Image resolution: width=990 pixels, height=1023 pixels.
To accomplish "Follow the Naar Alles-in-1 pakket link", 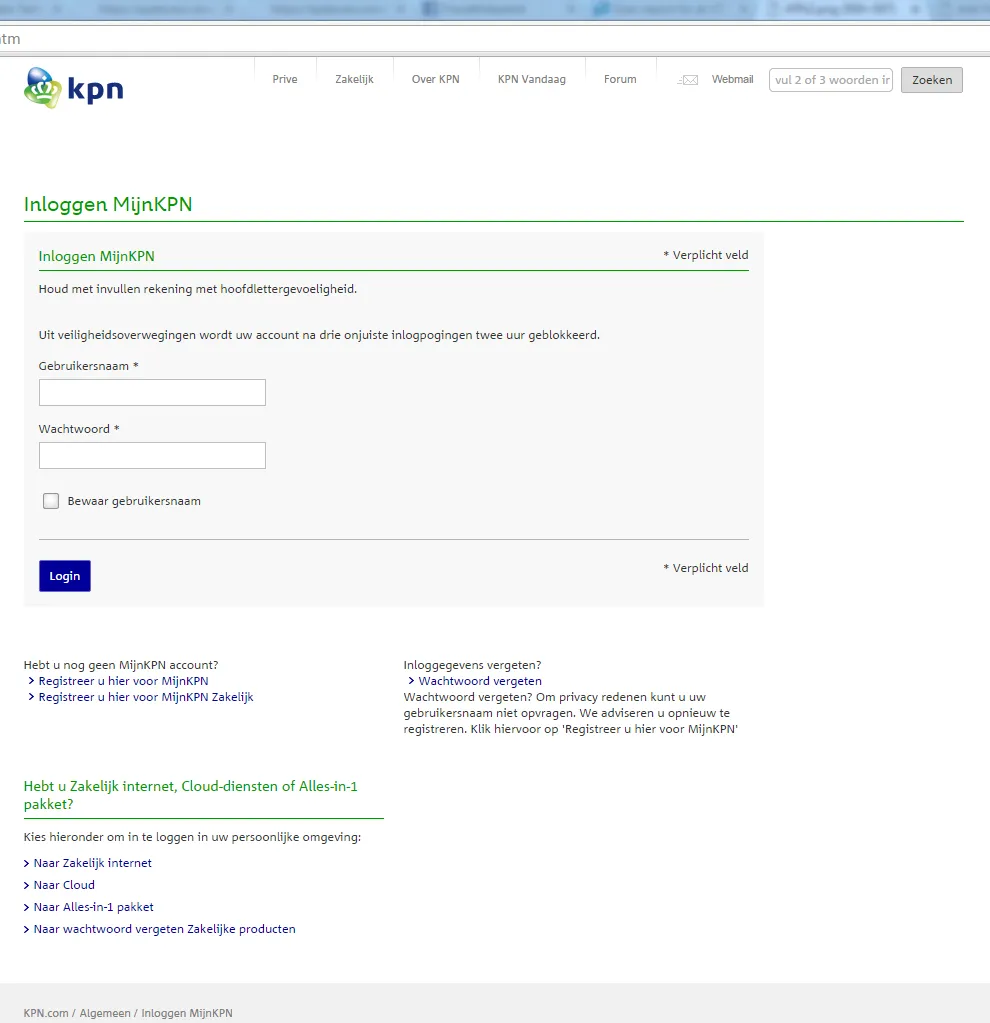I will click(x=93, y=907).
